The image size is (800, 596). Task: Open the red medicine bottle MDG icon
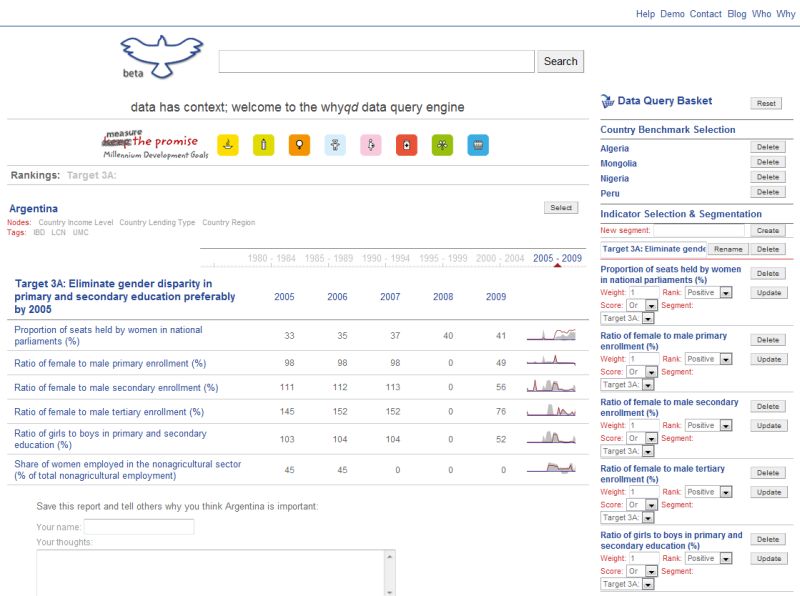407,145
